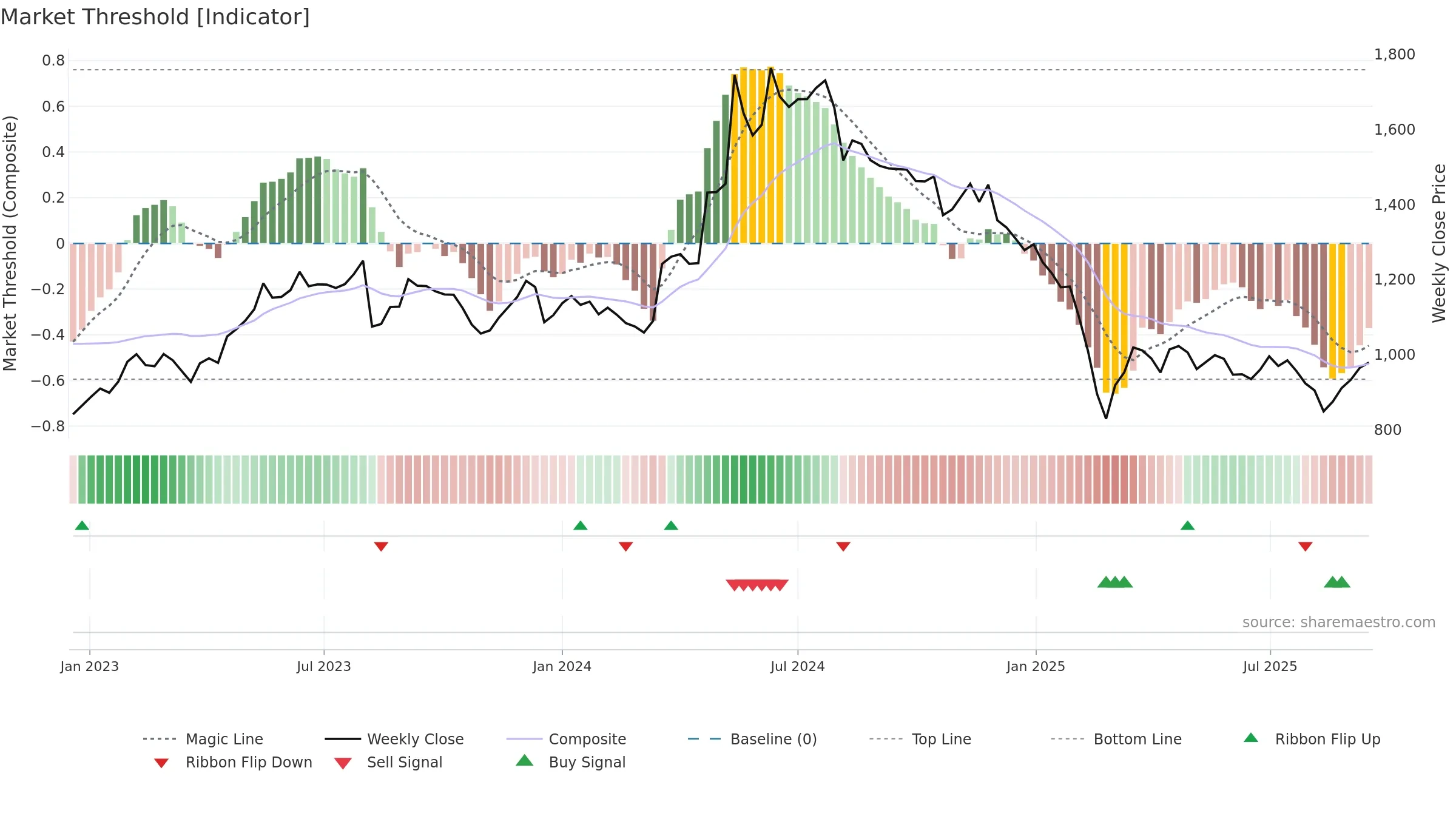Toggle the Baseline (0) legend entry
The image size is (1456, 819).
click(x=752, y=739)
